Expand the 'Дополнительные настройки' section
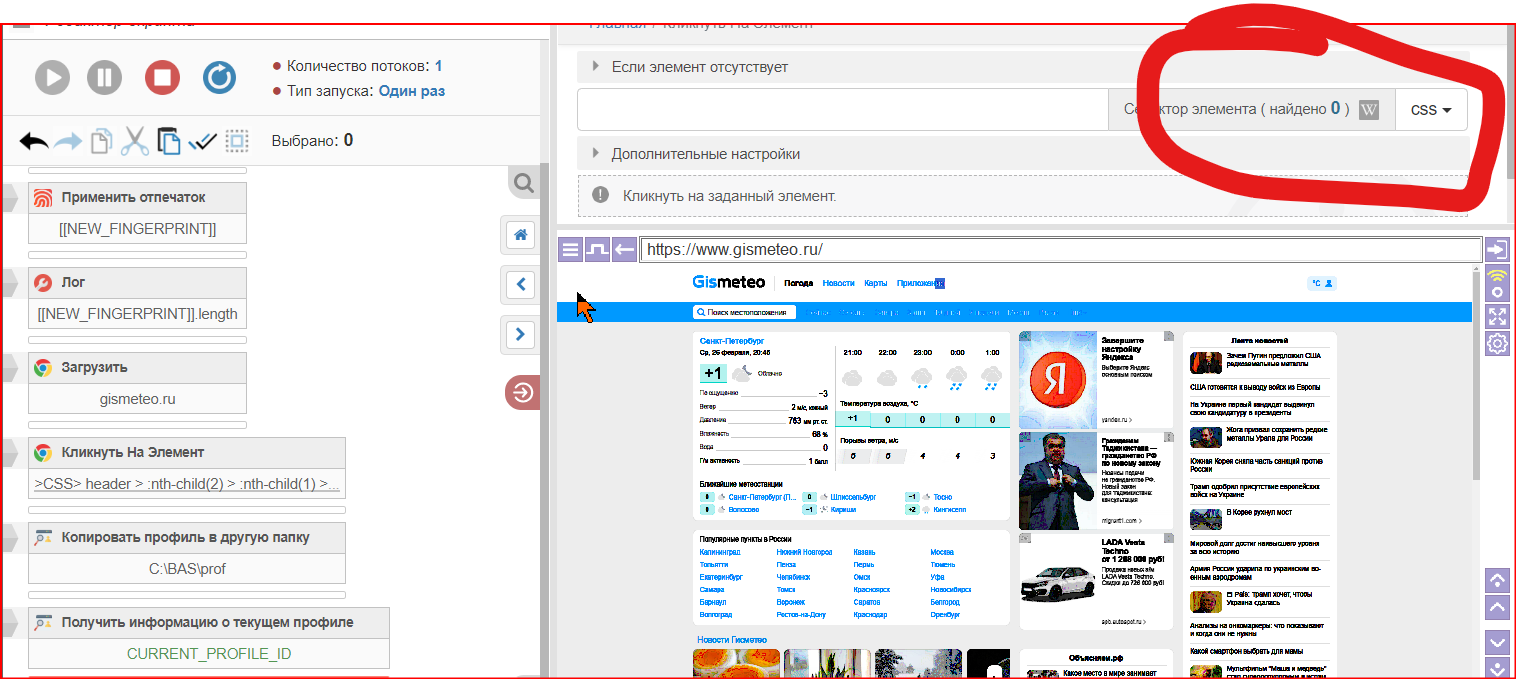 705,154
